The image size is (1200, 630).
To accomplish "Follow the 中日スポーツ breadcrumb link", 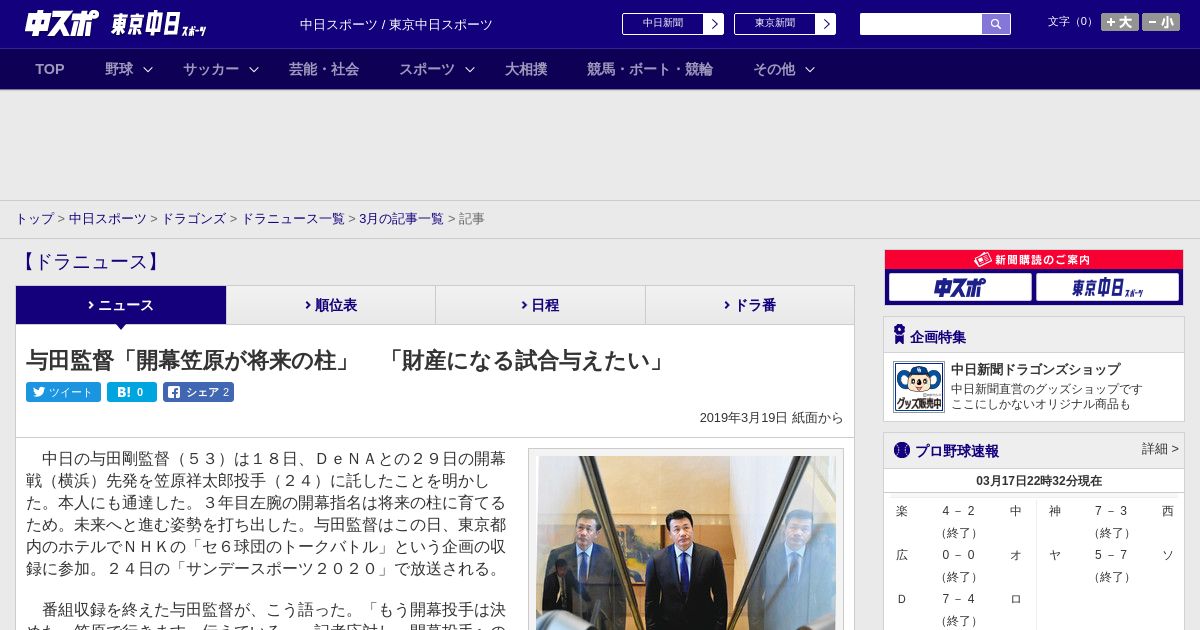I will pos(108,219).
